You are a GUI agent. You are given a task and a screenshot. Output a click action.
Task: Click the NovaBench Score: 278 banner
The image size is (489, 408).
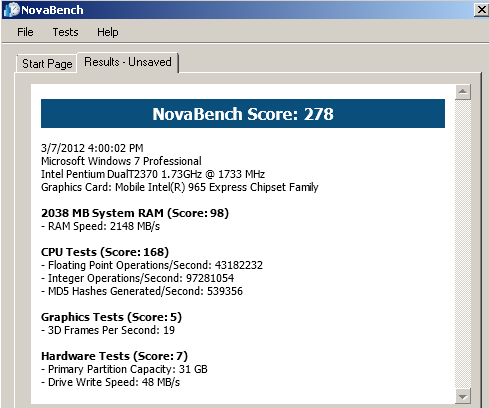tap(243, 114)
